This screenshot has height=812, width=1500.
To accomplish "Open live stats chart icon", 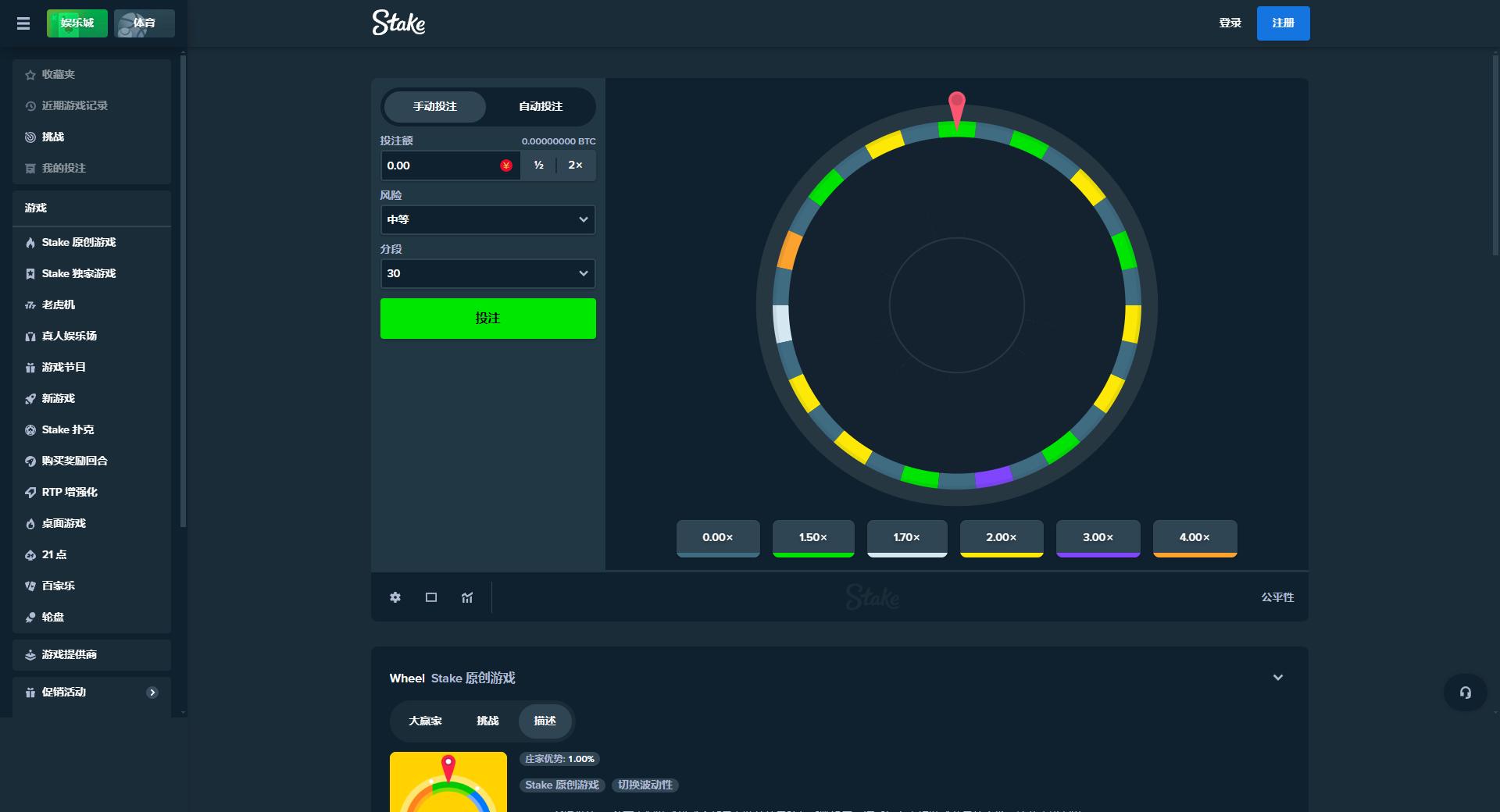I will pyautogui.click(x=467, y=597).
